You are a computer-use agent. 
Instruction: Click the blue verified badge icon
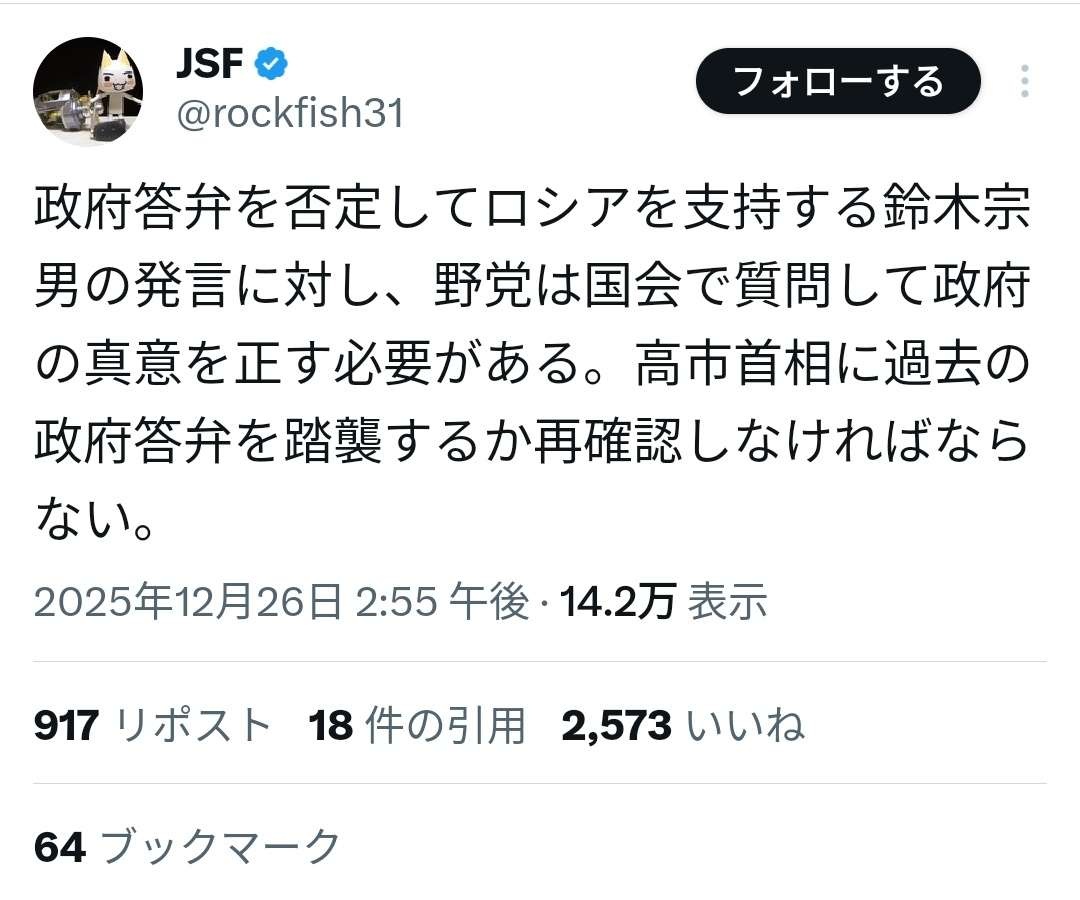click(x=271, y=64)
